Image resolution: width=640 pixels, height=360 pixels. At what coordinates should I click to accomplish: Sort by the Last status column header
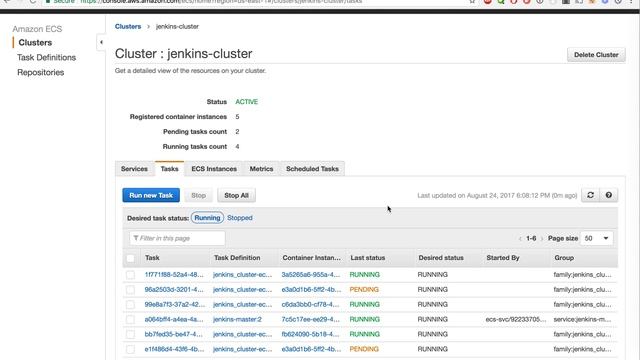[367, 258]
